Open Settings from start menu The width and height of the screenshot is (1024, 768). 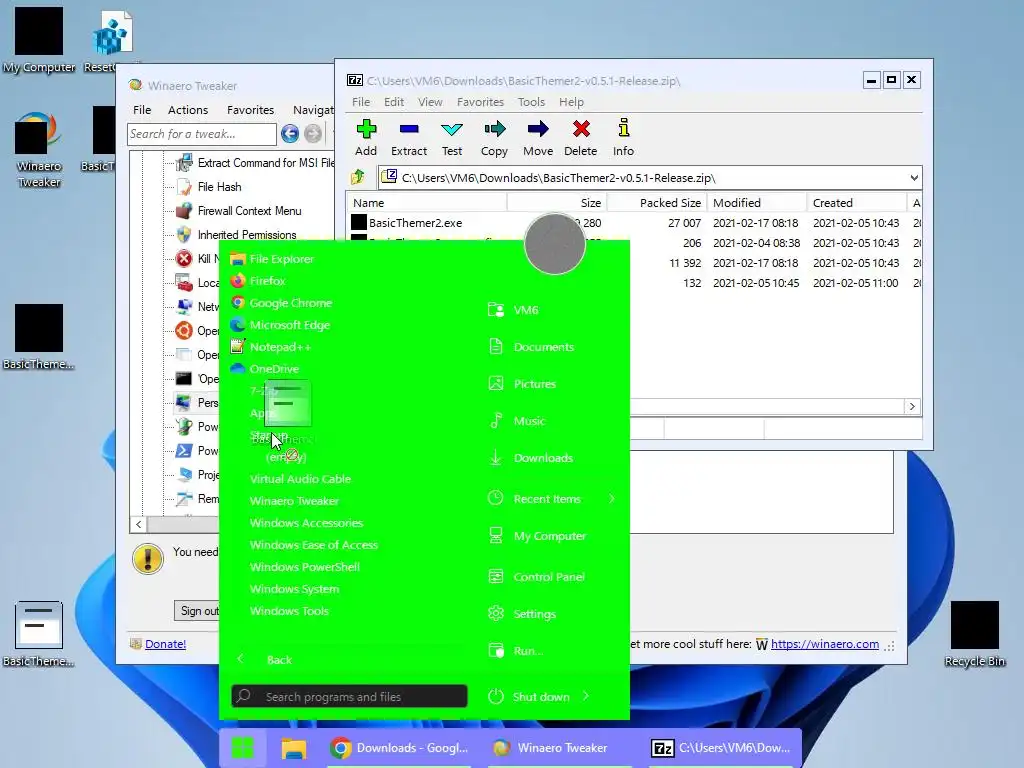click(522, 614)
